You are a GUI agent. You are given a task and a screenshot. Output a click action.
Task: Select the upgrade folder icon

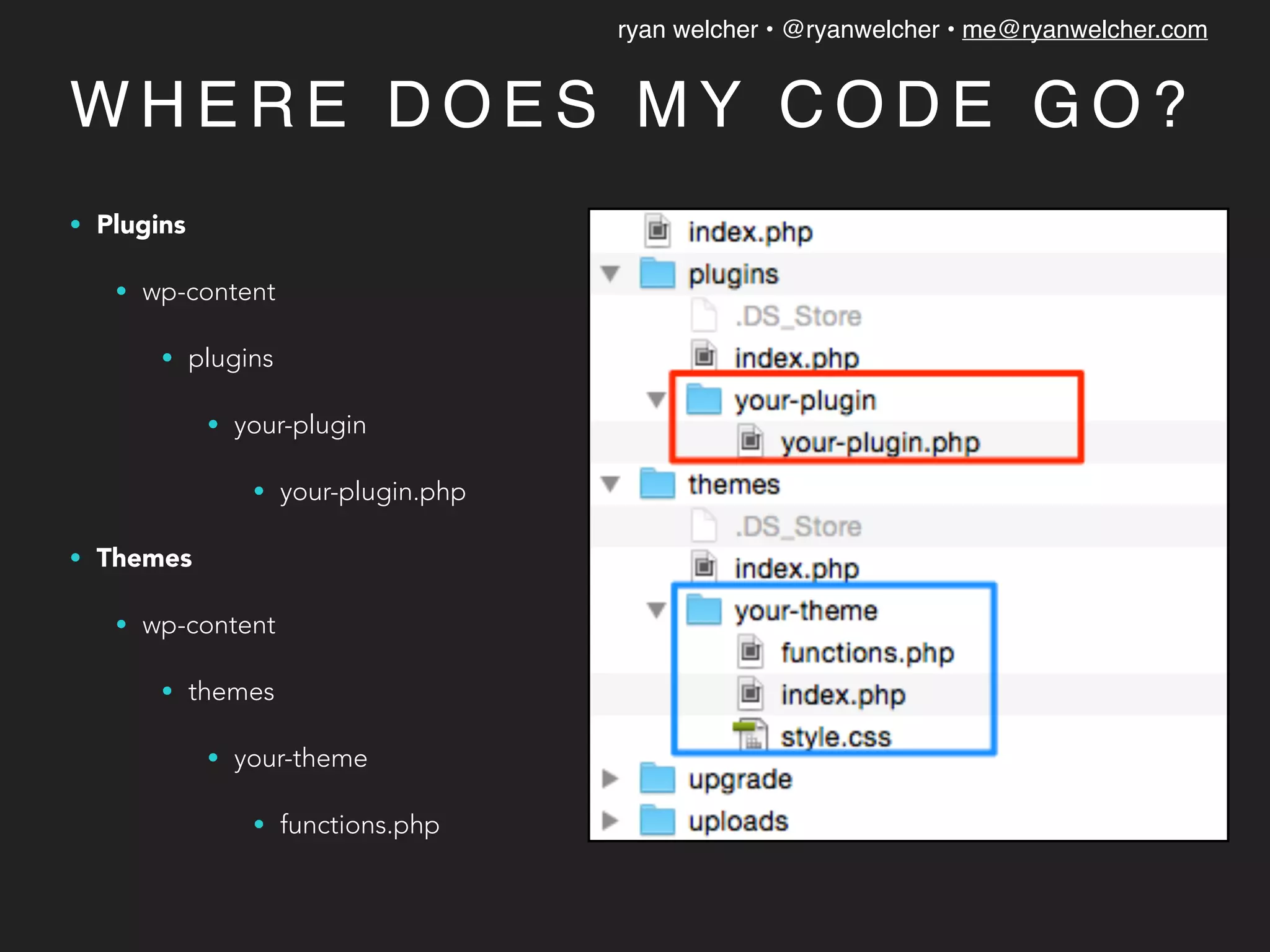tap(657, 778)
